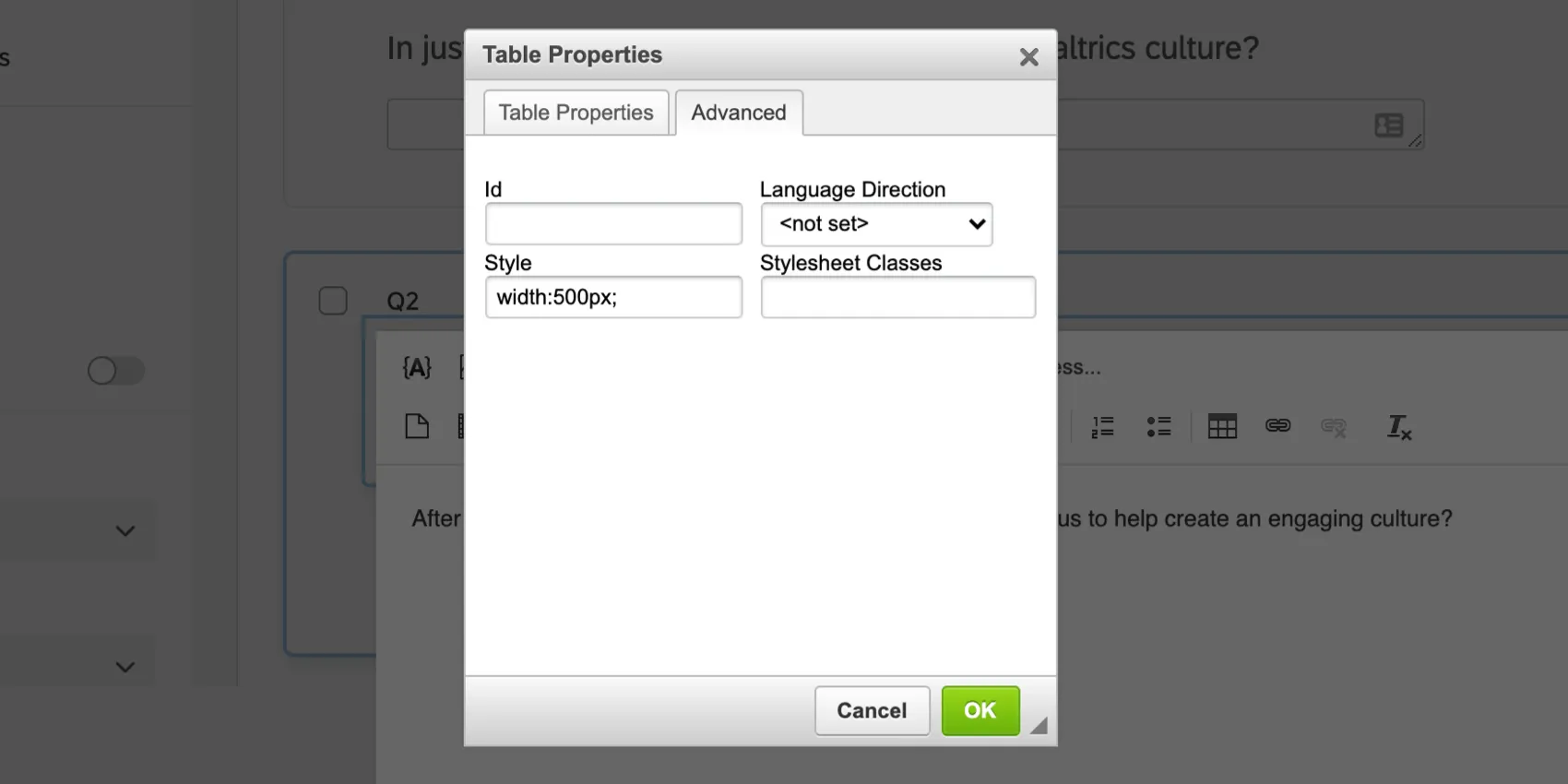
Task: Open piped text via the {A} icon
Action: point(417,366)
